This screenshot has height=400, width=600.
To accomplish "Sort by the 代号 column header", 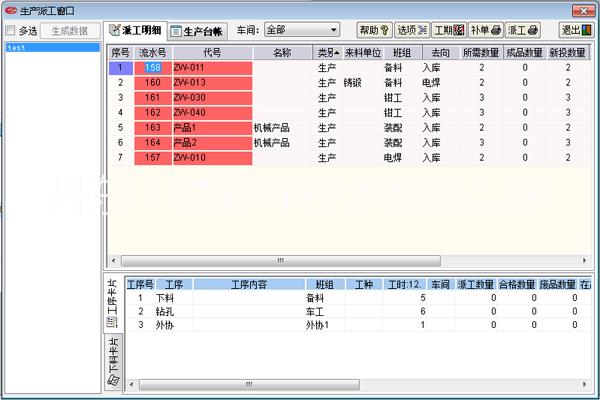I will pos(213,53).
